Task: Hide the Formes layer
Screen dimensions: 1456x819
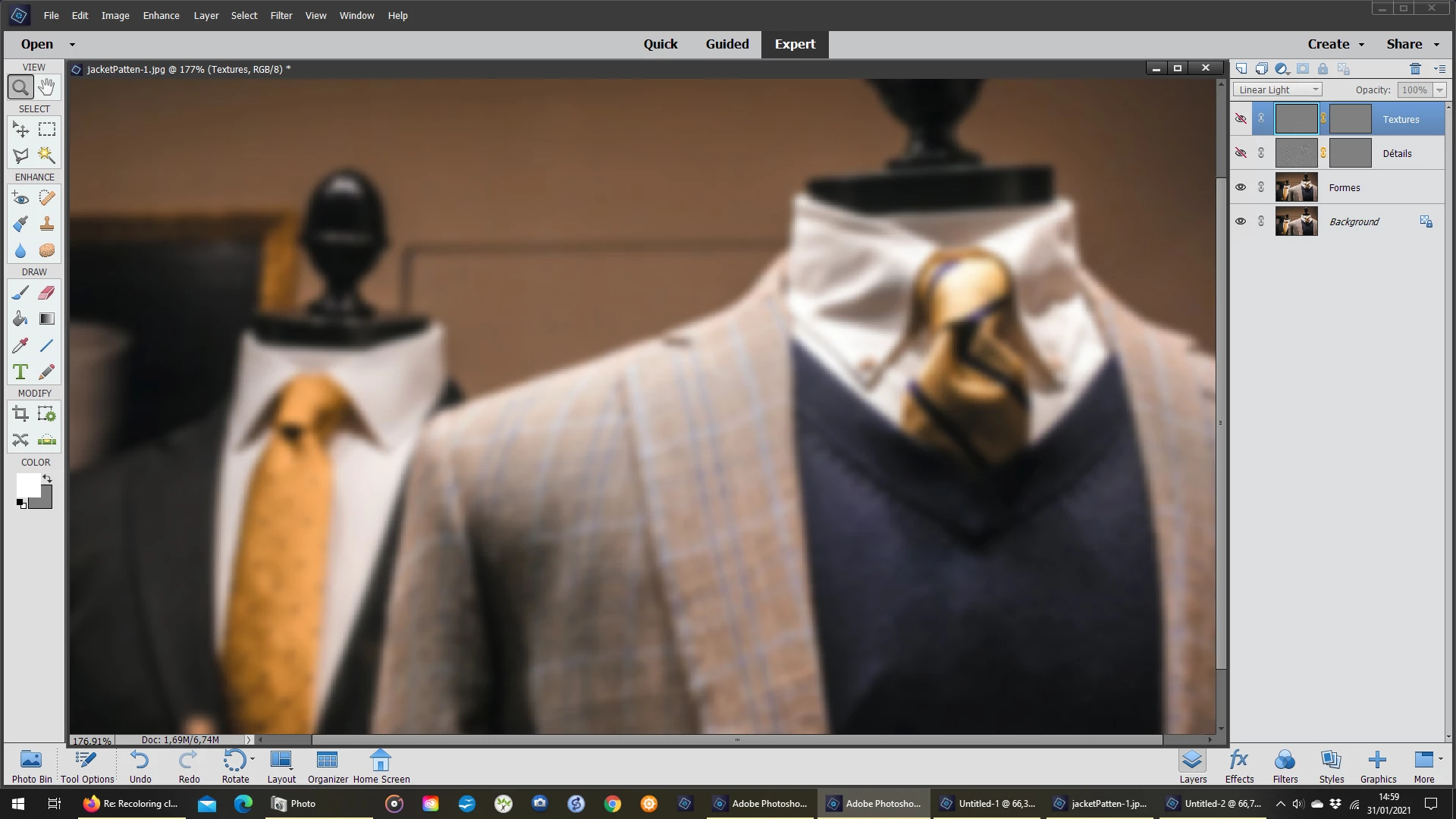Action: pyautogui.click(x=1241, y=187)
